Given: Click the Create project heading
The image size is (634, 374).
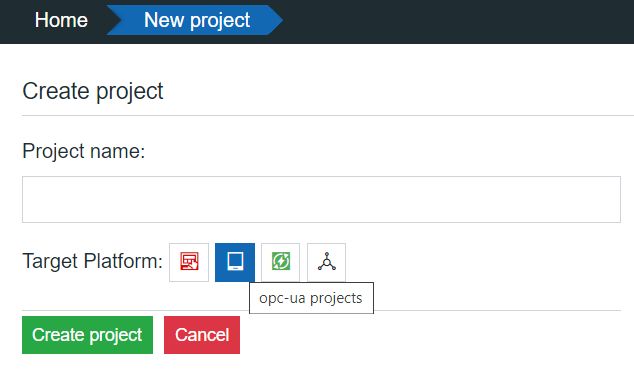Looking at the screenshot, I should tap(93, 91).
